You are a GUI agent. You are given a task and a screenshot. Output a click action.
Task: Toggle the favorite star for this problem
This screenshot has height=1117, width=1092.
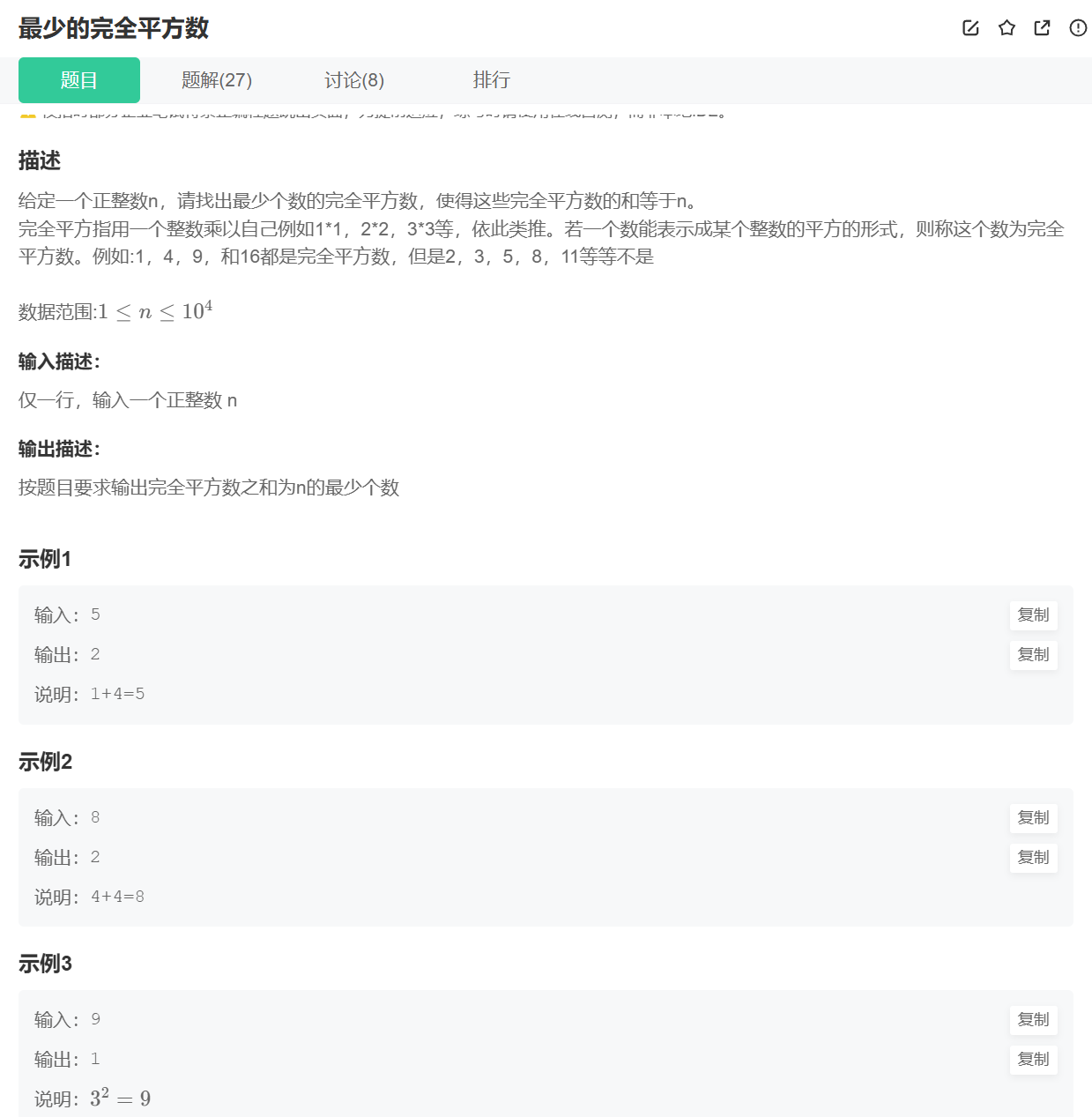tap(1007, 27)
